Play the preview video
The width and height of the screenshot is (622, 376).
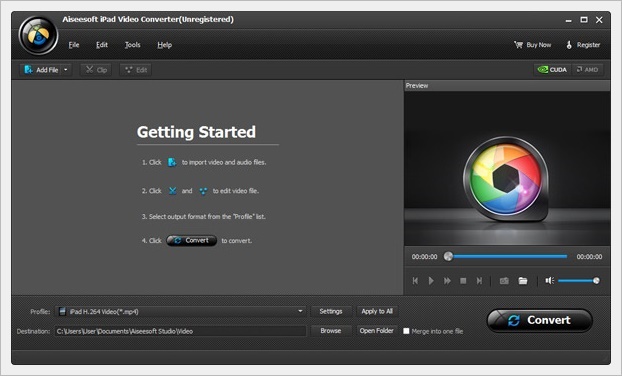(x=431, y=281)
